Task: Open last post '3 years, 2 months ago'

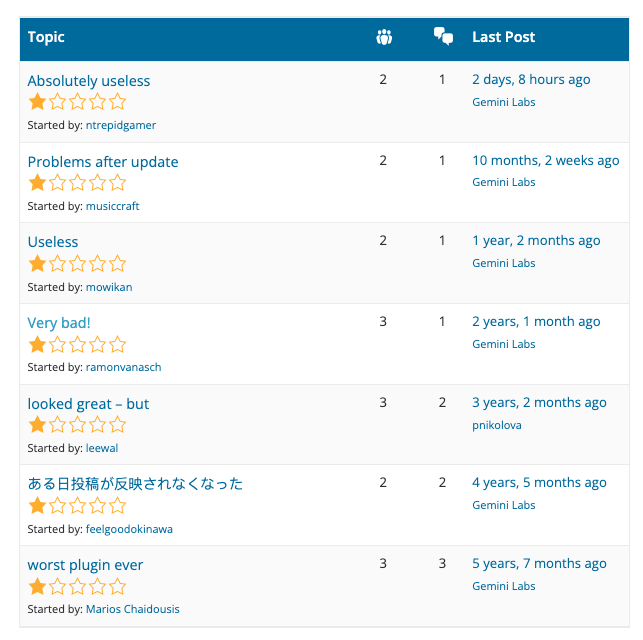Action: click(539, 403)
